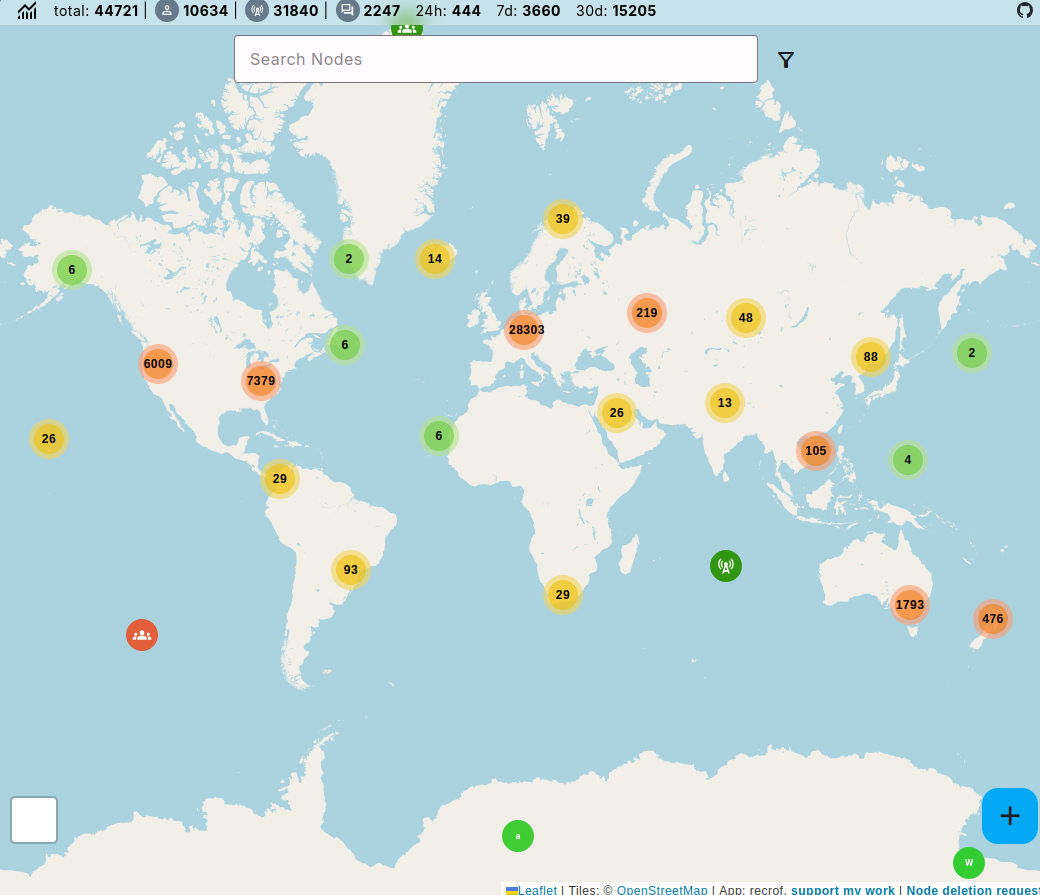Expand the 26 cluster near Hawaii
The image size is (1040, 895).
pos(48,439)
